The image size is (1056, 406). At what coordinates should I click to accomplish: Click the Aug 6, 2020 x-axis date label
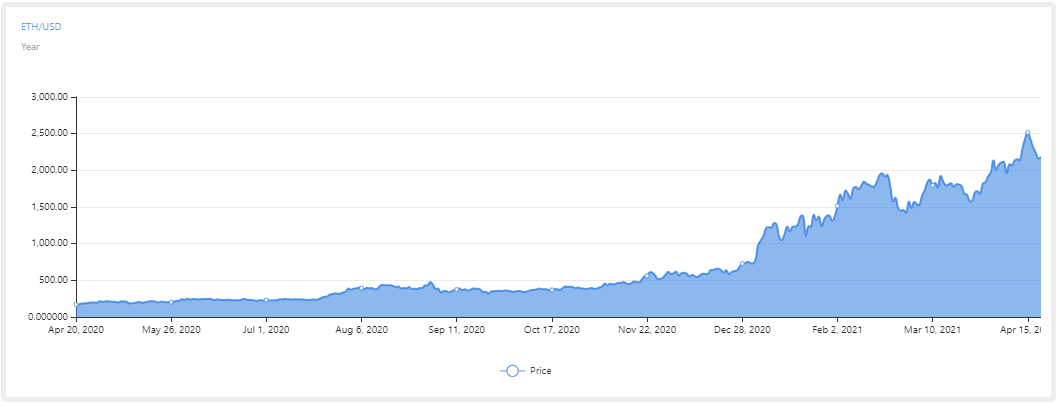[361, 329]
